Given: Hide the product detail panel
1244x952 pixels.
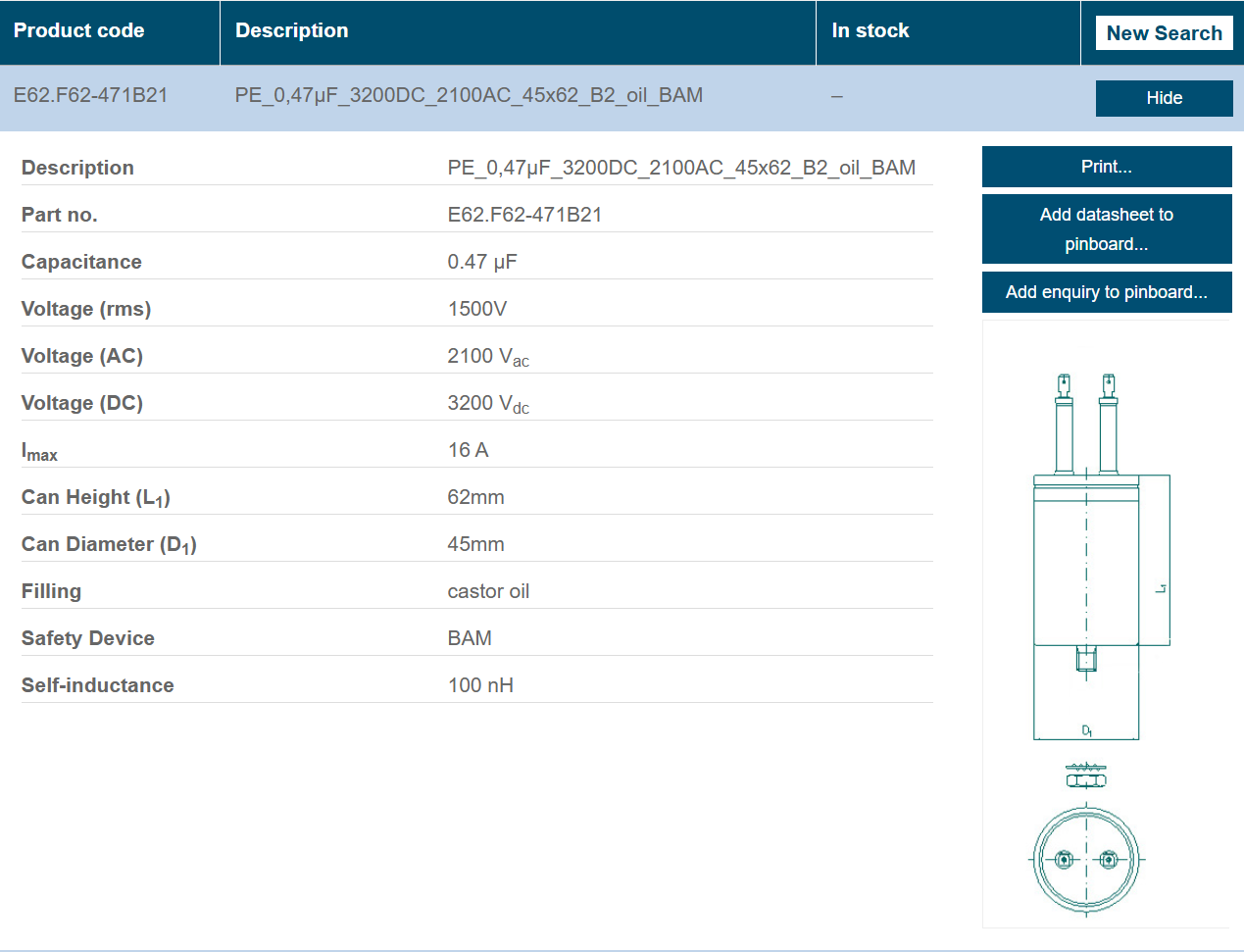Looking at the screenshot, I should tap(1164, 98).
